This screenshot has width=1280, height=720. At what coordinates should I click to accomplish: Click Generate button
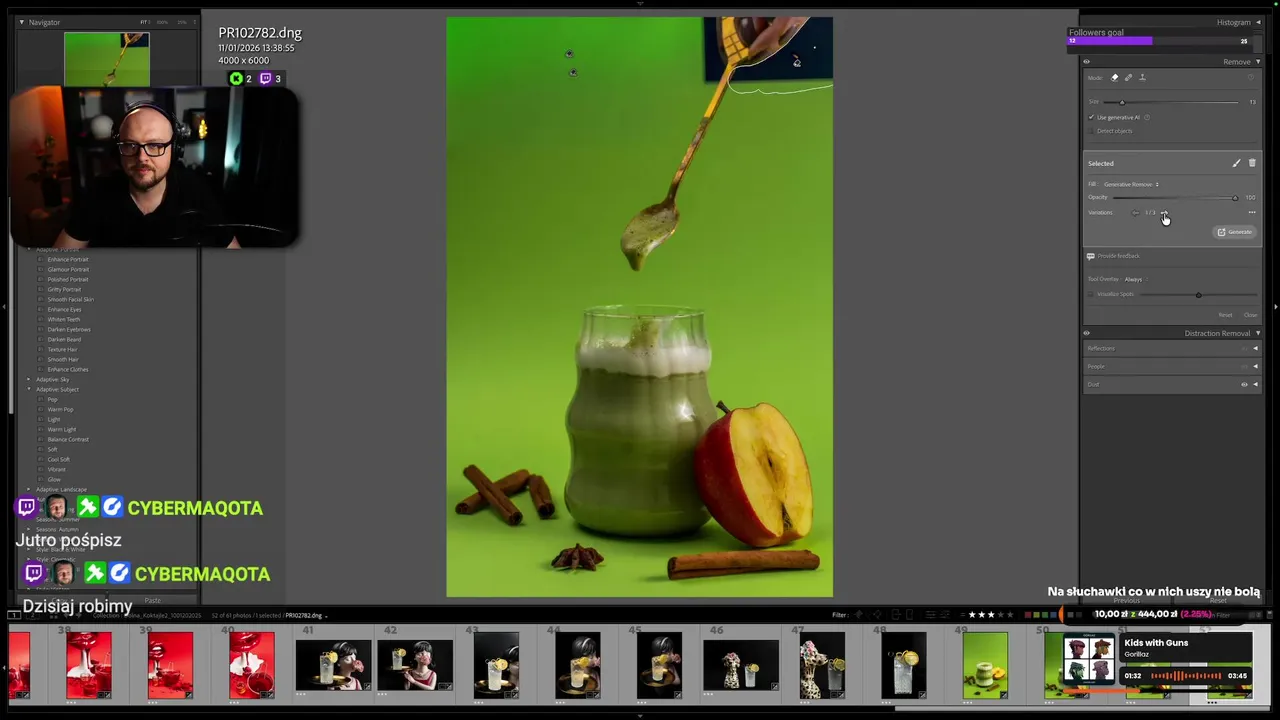(1235, 232)
